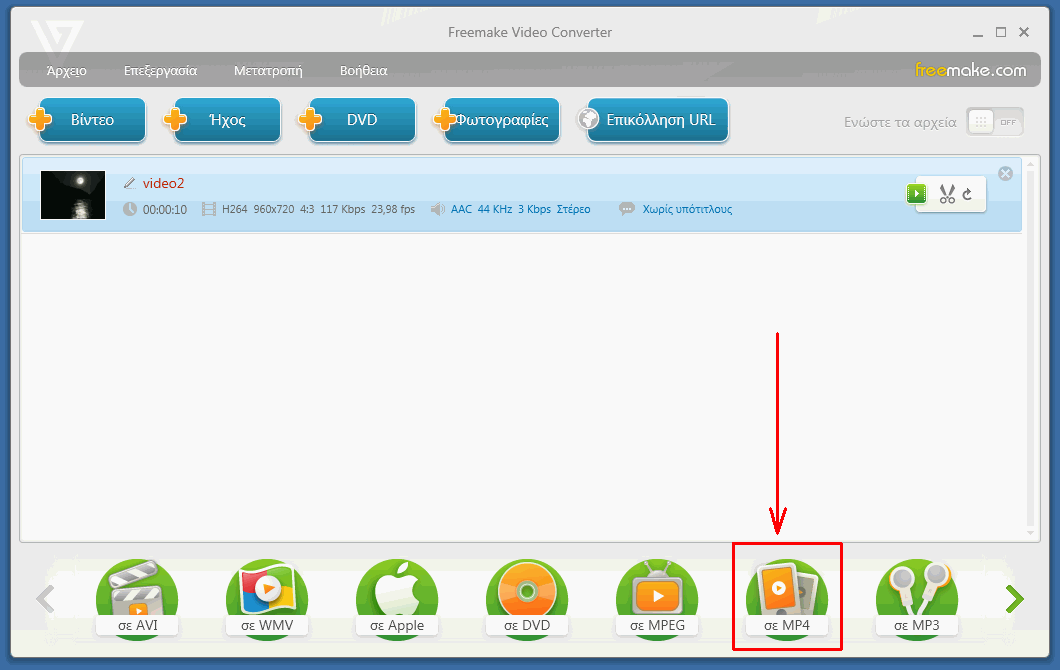Show more formats with the green right arrow

point(1014,599)
